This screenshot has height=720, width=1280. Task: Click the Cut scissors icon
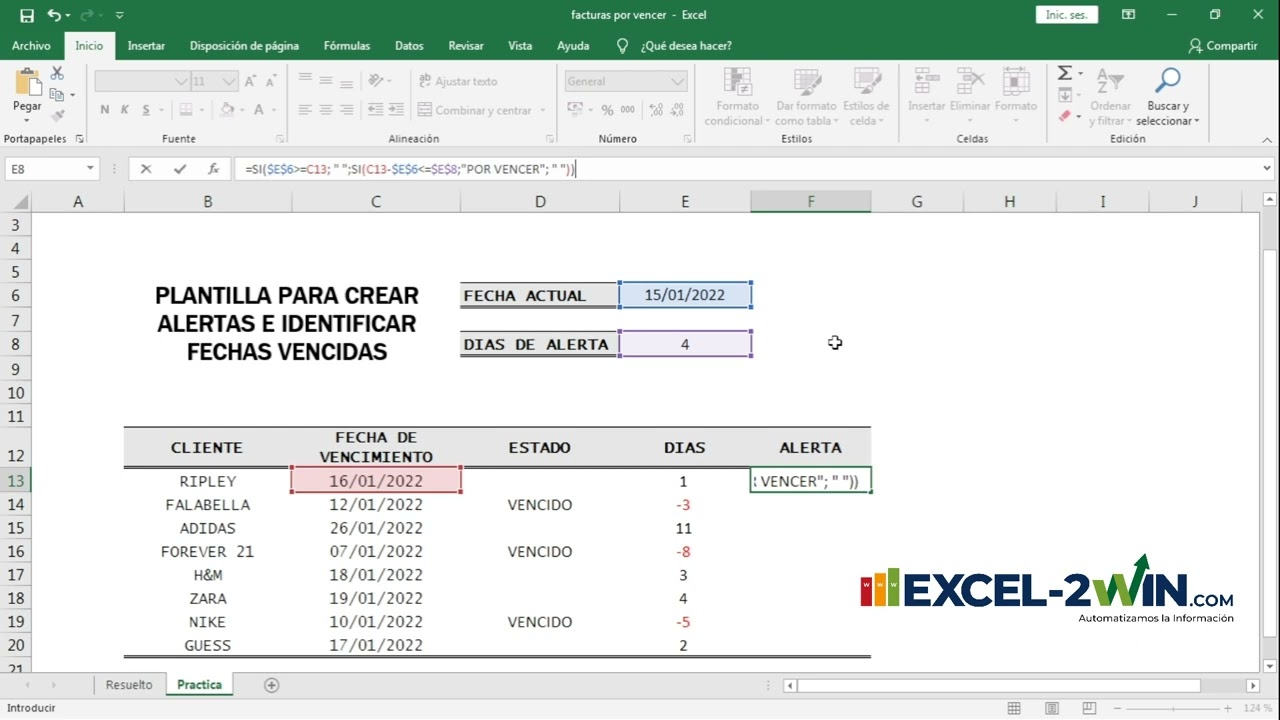(x=57, y=74)
